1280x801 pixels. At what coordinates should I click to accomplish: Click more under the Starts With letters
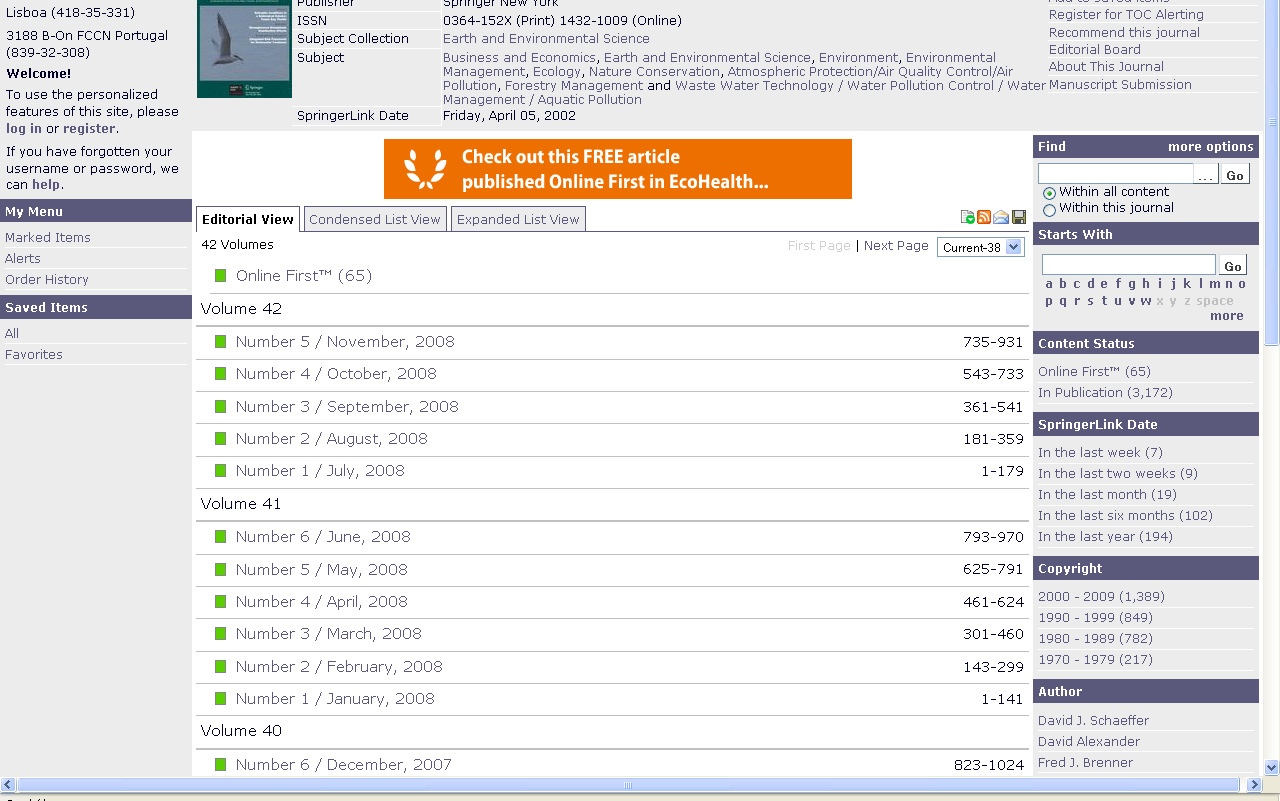click(x=1226, y=315)
